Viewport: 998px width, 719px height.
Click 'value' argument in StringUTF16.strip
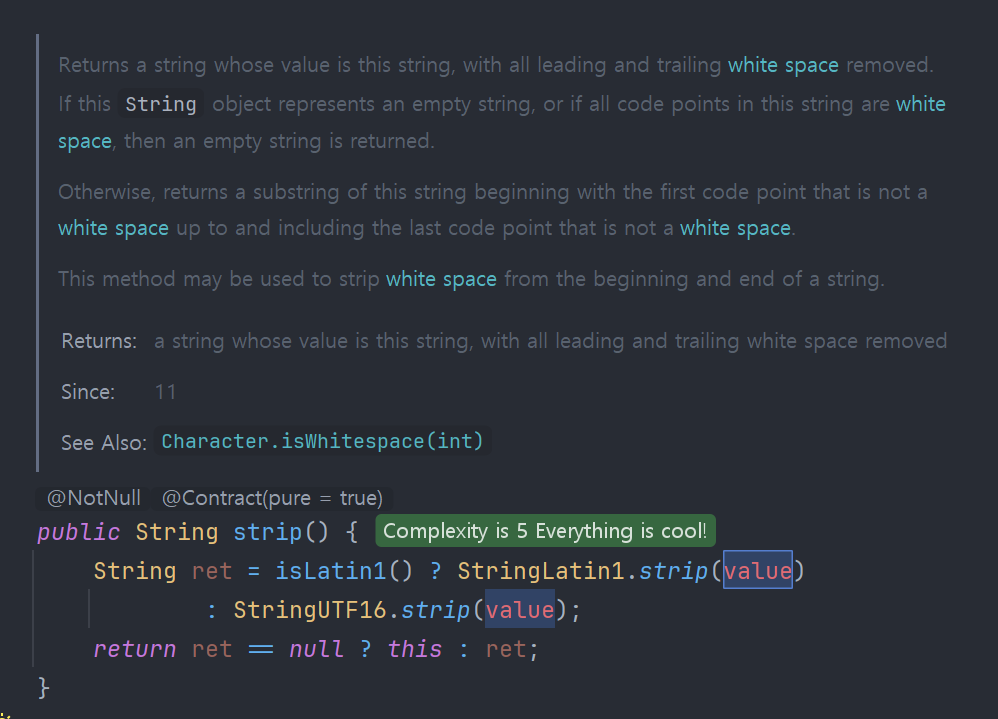[520, 610]
